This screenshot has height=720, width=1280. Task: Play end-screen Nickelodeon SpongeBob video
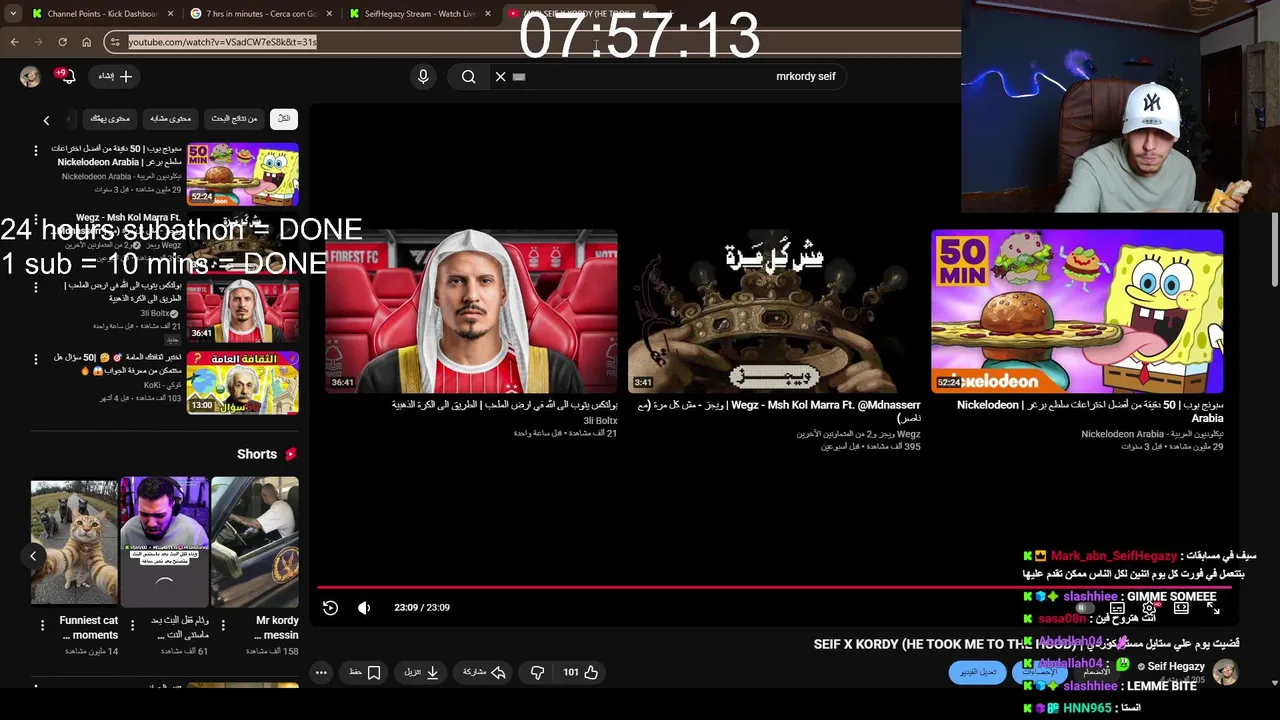1077,312
